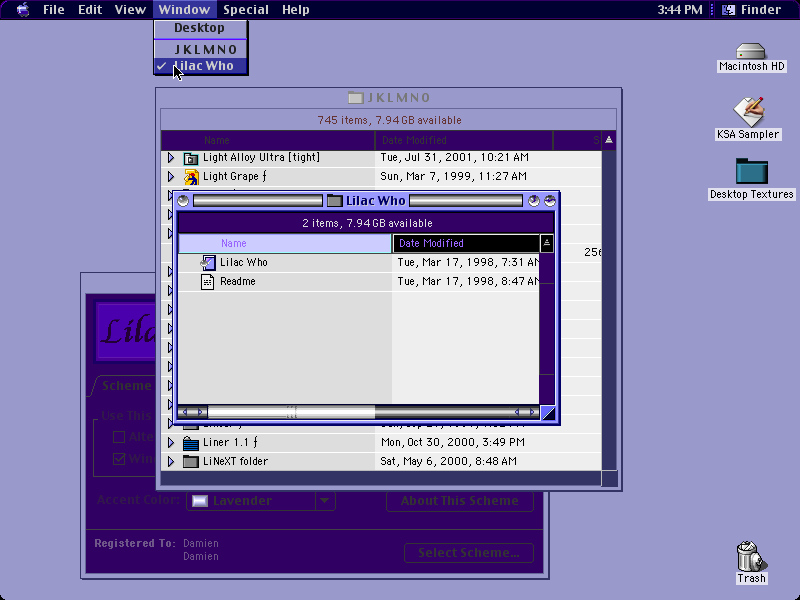Viewport: 800px width, 600px height.
Task: Click the 745 items, 7.94 GB available text
Action: [x=389, y=120]
